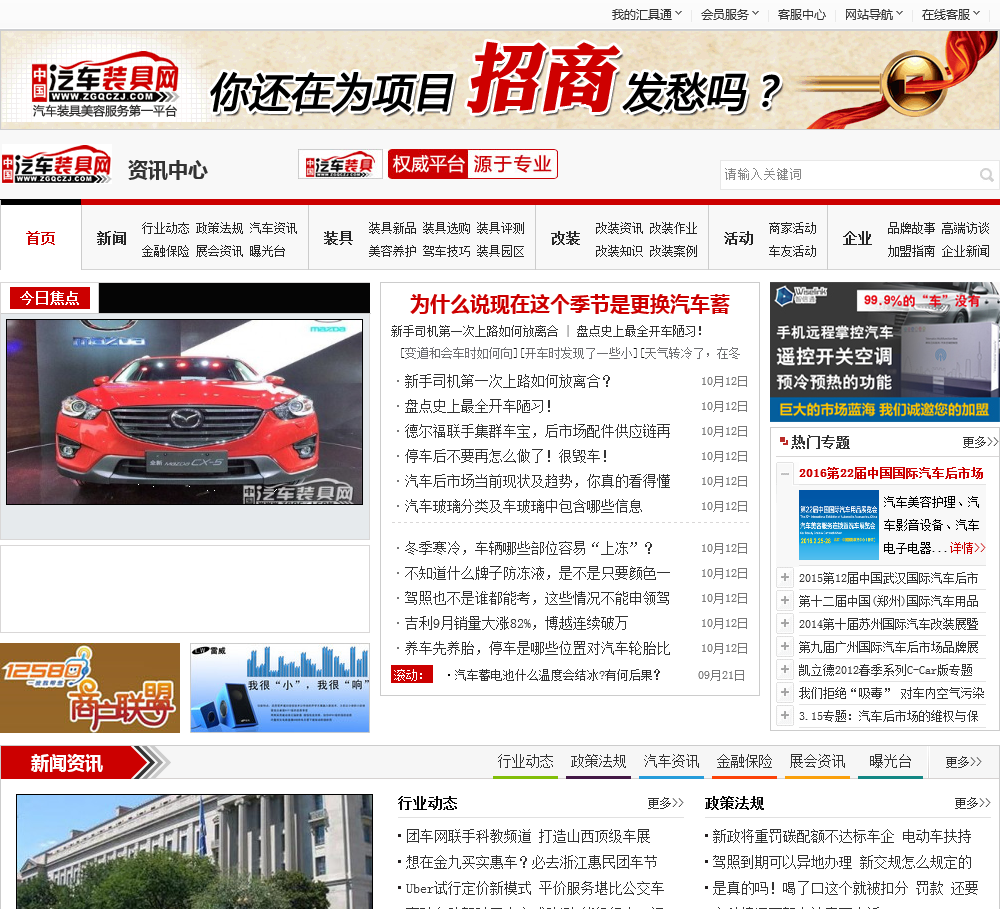Open article 团车网联手科教频道
Screen dimensions: 1000x909
pos(528,836)
